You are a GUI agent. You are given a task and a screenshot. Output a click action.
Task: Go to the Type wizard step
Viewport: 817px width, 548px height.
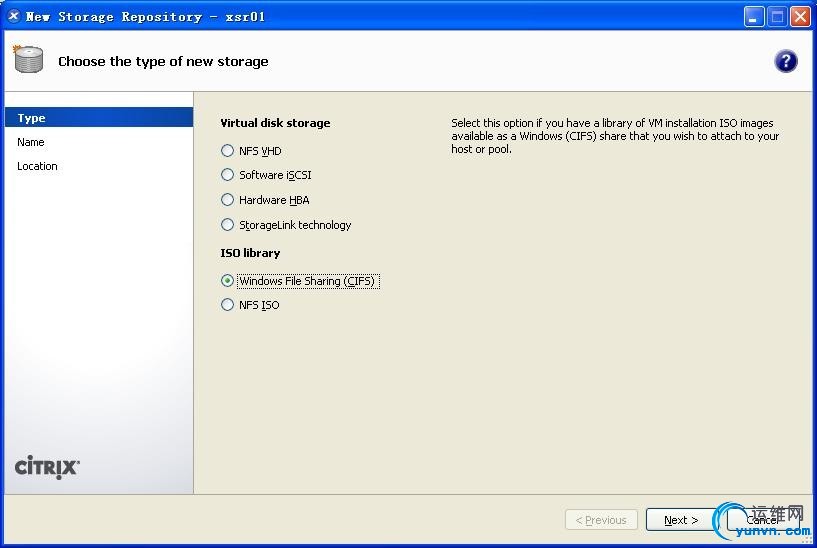(99, 118)
